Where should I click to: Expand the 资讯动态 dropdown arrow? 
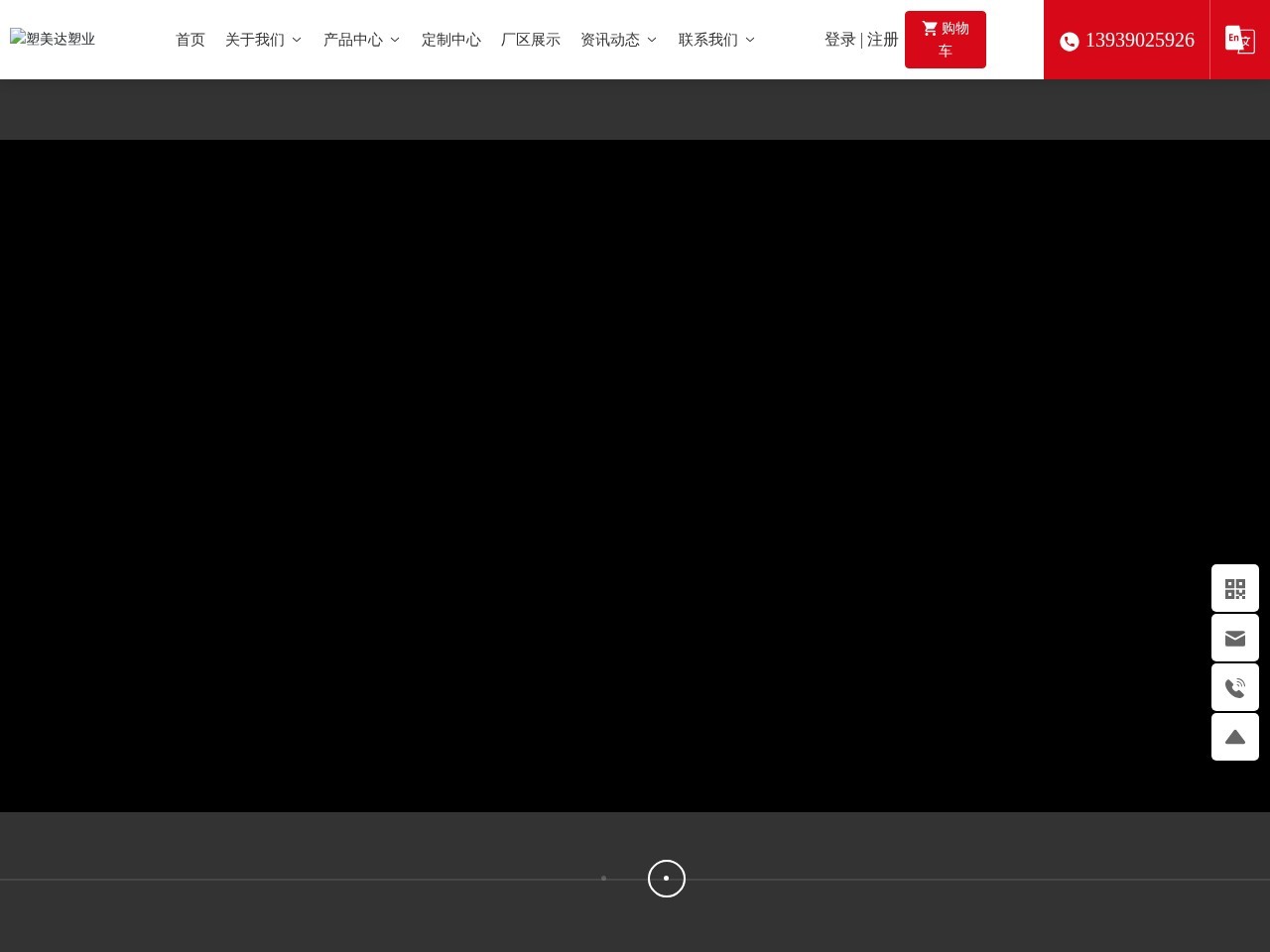651,40
